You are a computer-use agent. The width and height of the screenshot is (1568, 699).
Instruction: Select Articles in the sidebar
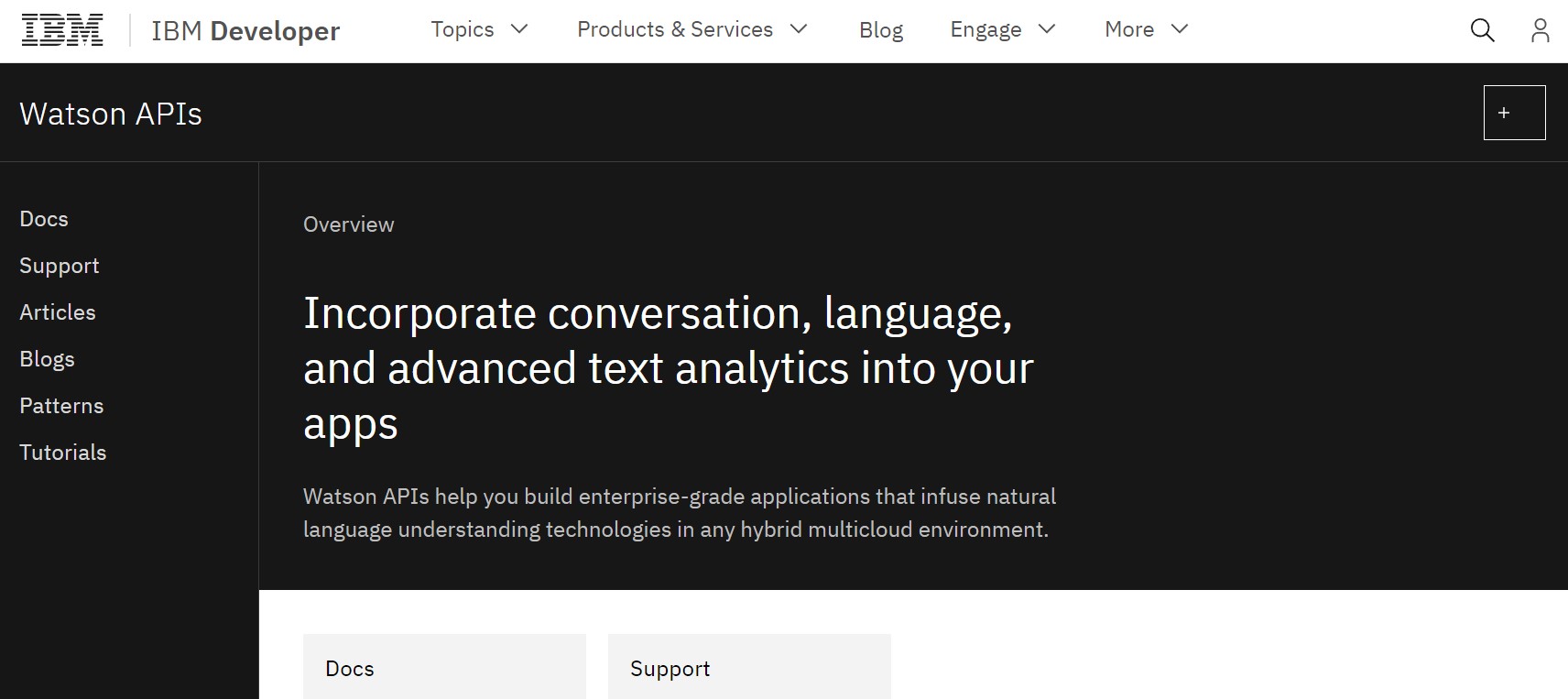coord(58,312)
